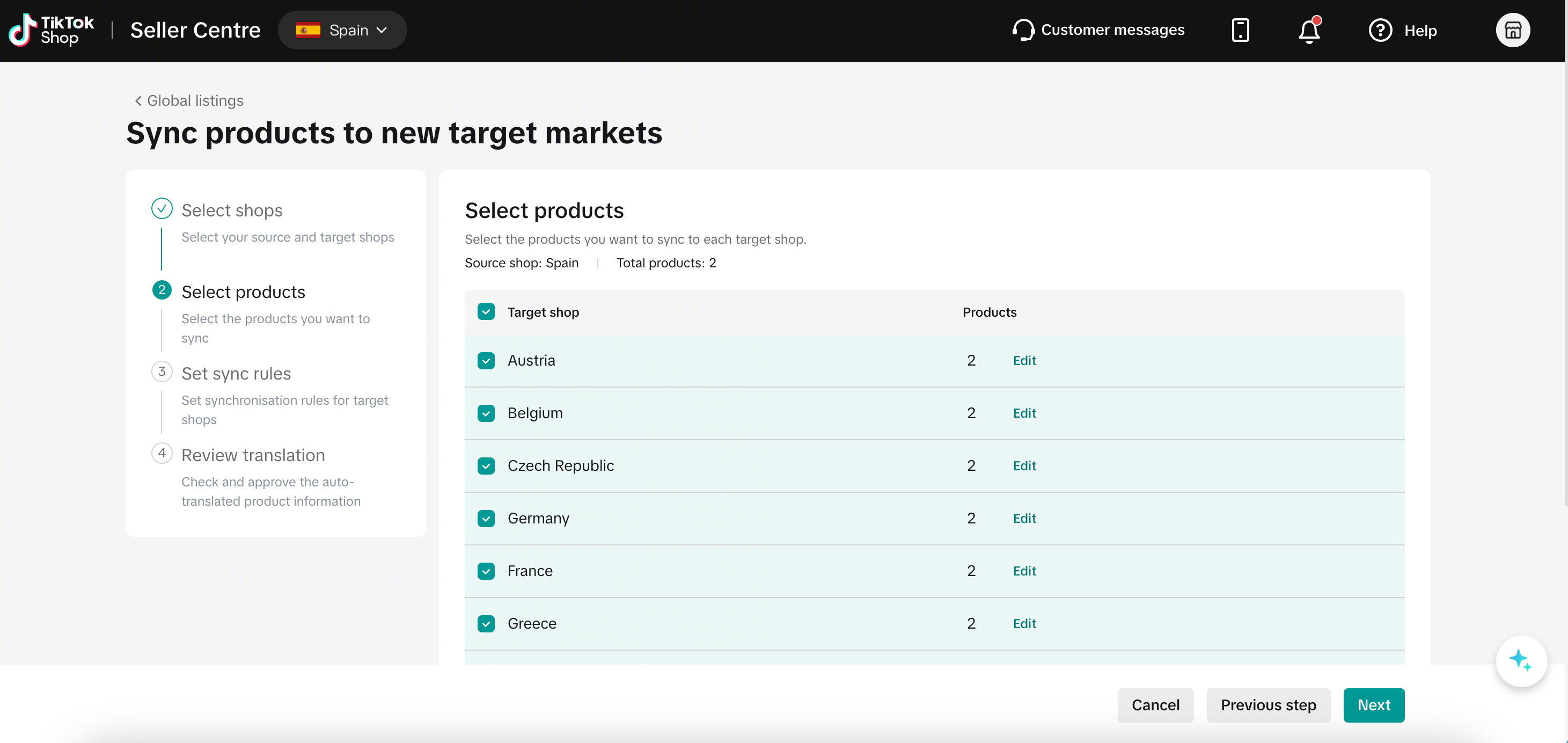Go to Select shops step
The width and height of the screenshot is (1568, 743).
click(x=232, y=210)
